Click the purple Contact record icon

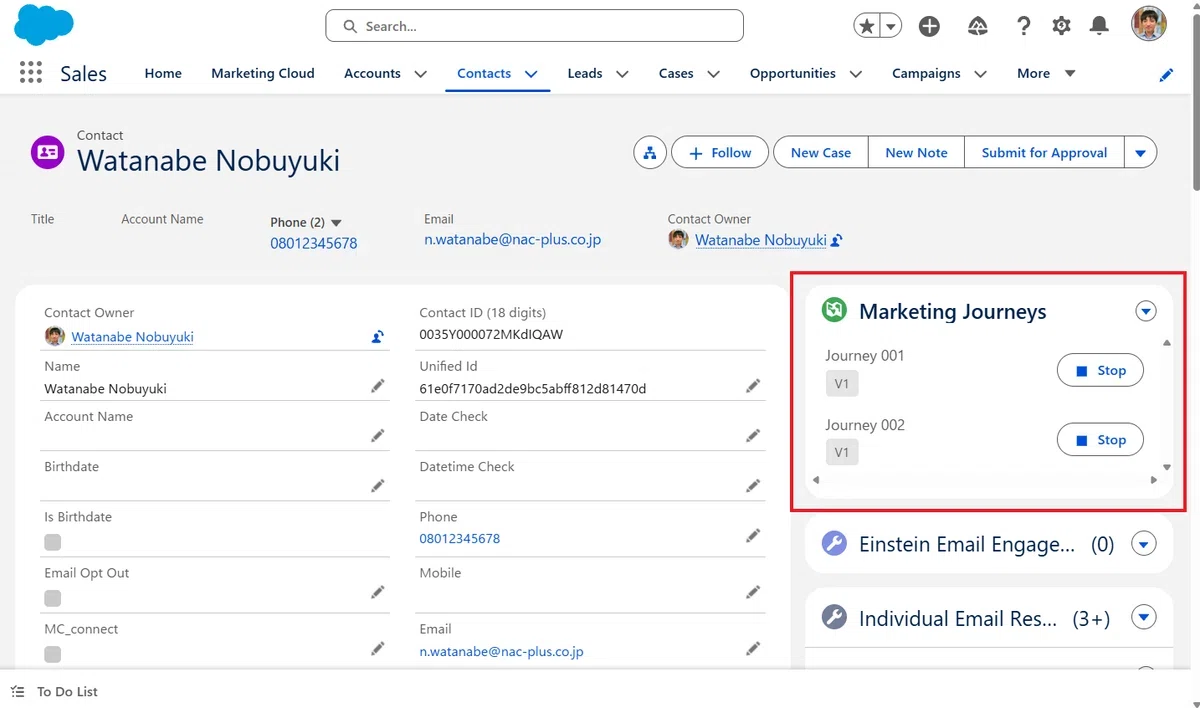pyautogui.click(x=48, y=153)
